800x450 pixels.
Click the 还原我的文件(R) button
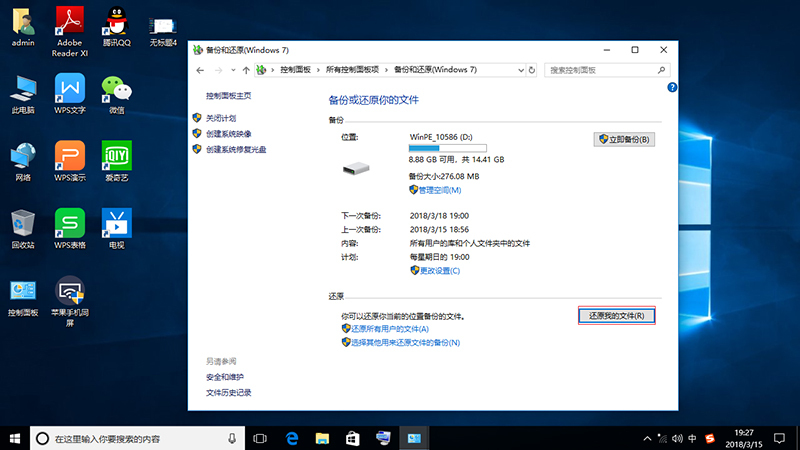616,316
